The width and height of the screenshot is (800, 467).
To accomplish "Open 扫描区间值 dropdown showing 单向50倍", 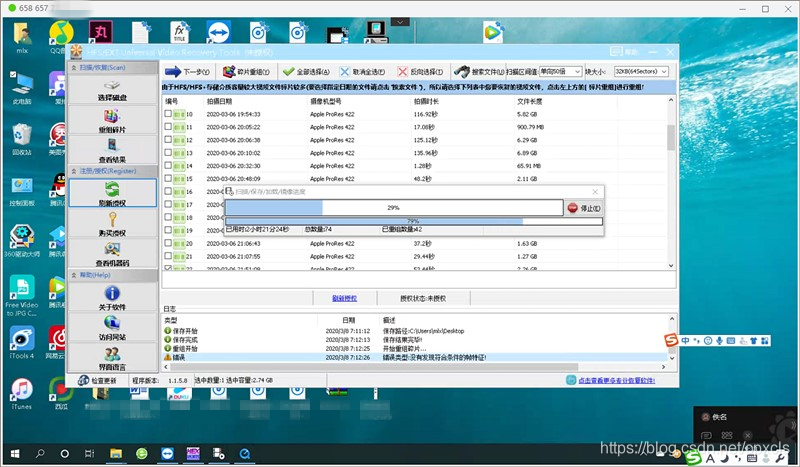I will [x=560, y=71].
